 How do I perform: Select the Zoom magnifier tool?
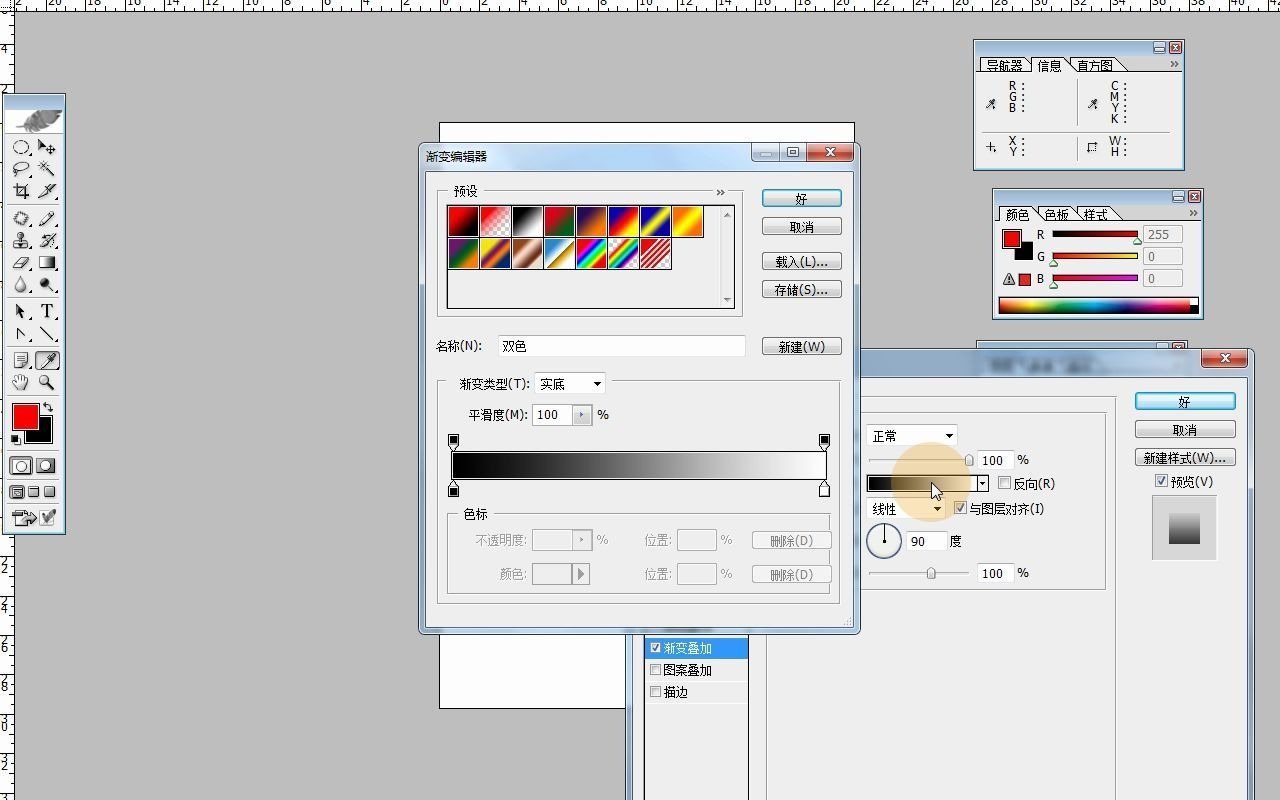click(x=47, y=383)
